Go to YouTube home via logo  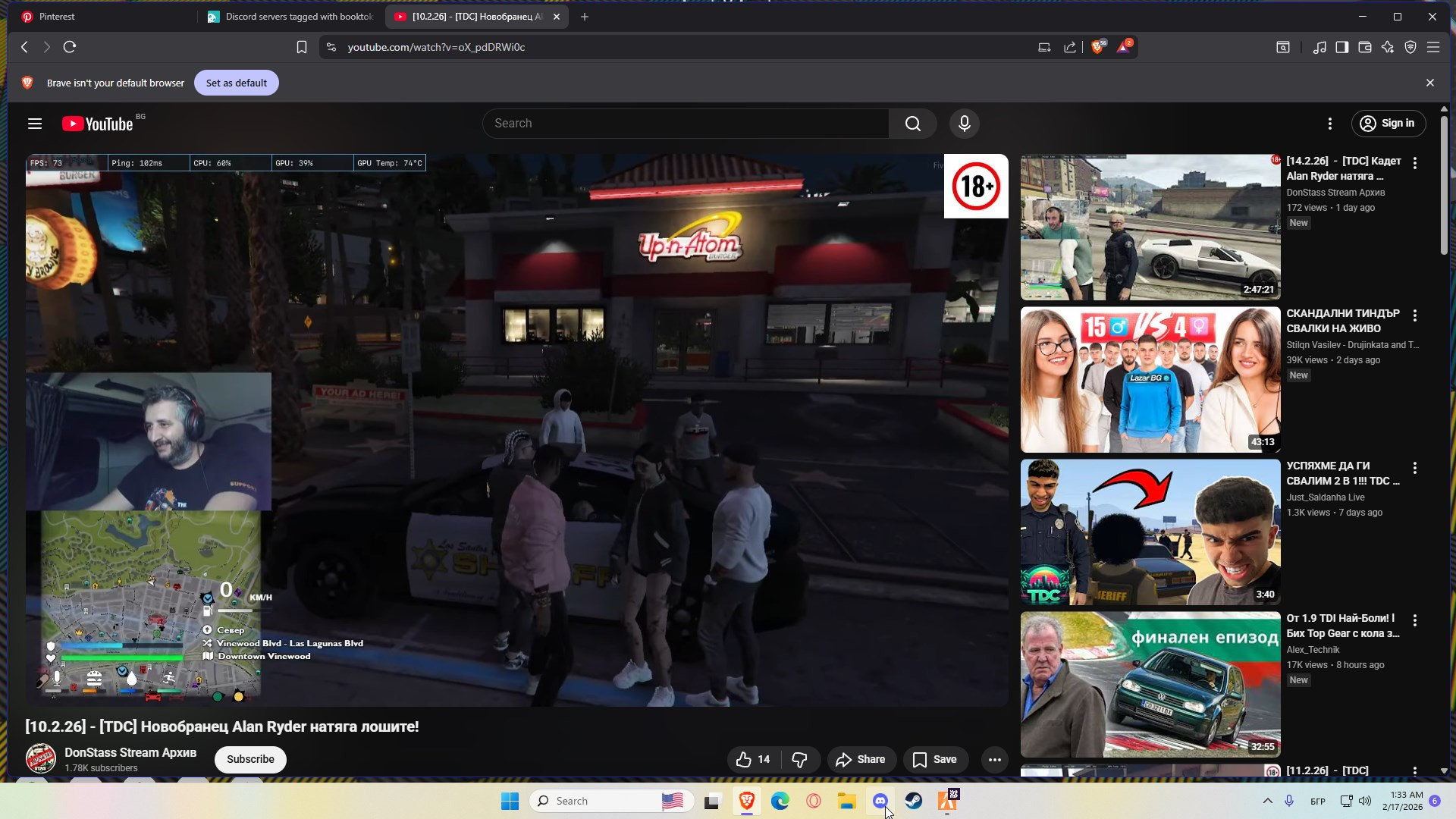click(98, 124)
